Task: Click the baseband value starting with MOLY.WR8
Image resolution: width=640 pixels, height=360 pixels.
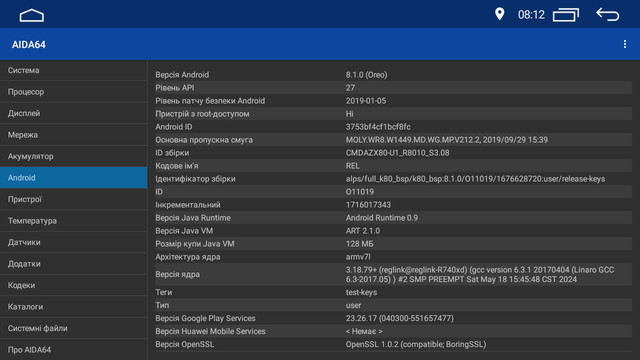Action: pos(447,140)
